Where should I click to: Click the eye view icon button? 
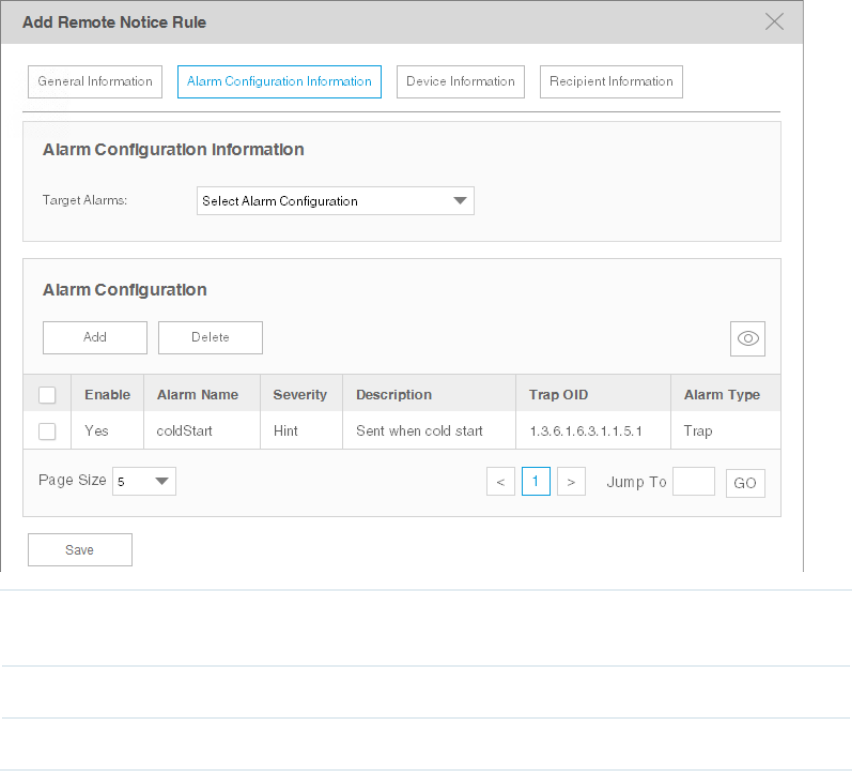point(747,338)
